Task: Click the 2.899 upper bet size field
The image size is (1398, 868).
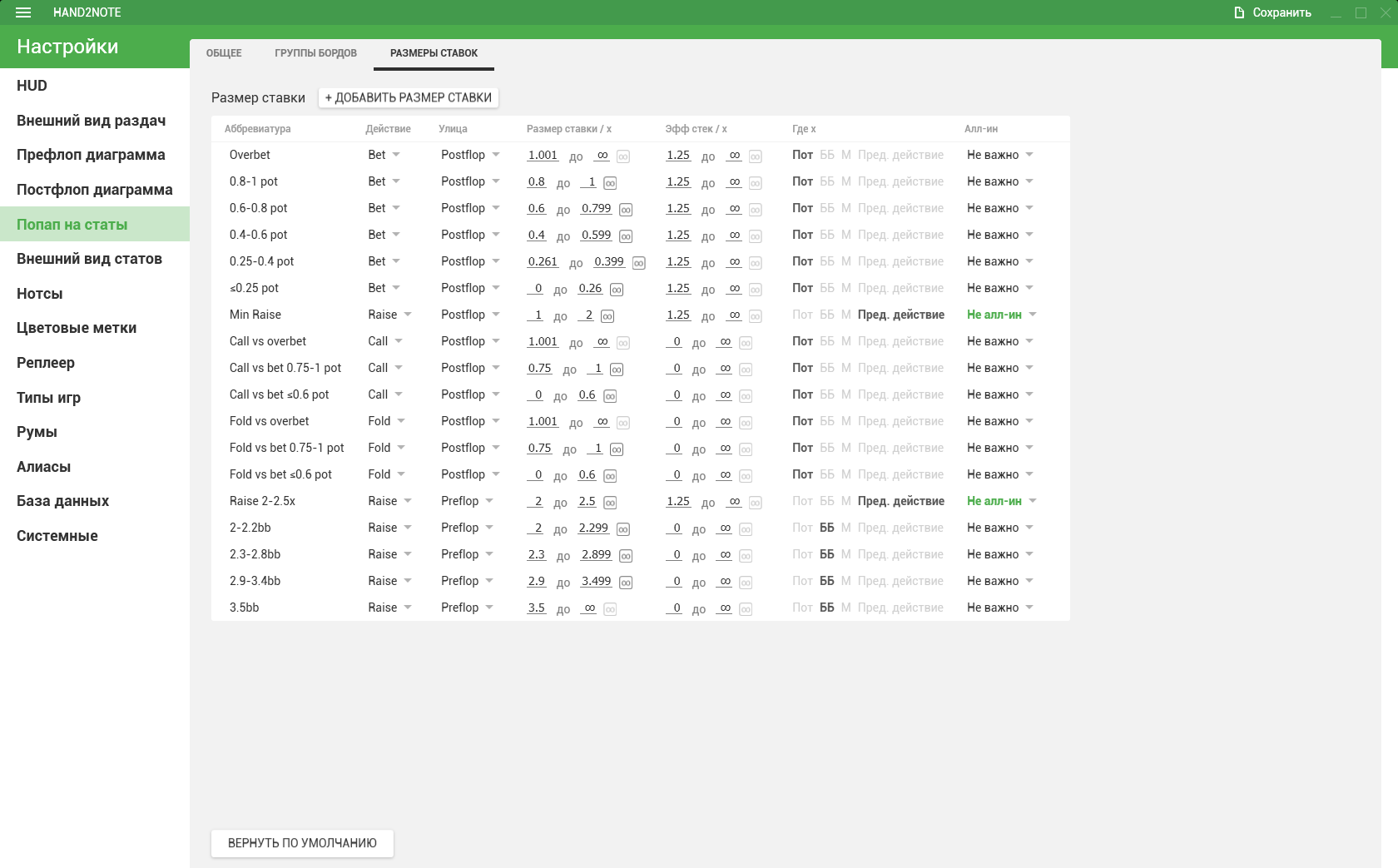Action: tap(597, 554)
